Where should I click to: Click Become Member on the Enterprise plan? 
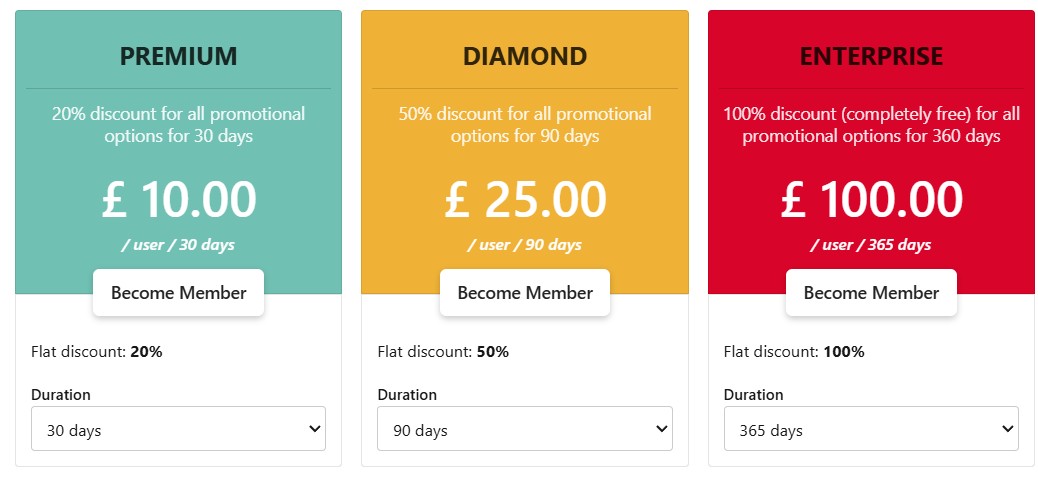[x=871, y=293]
